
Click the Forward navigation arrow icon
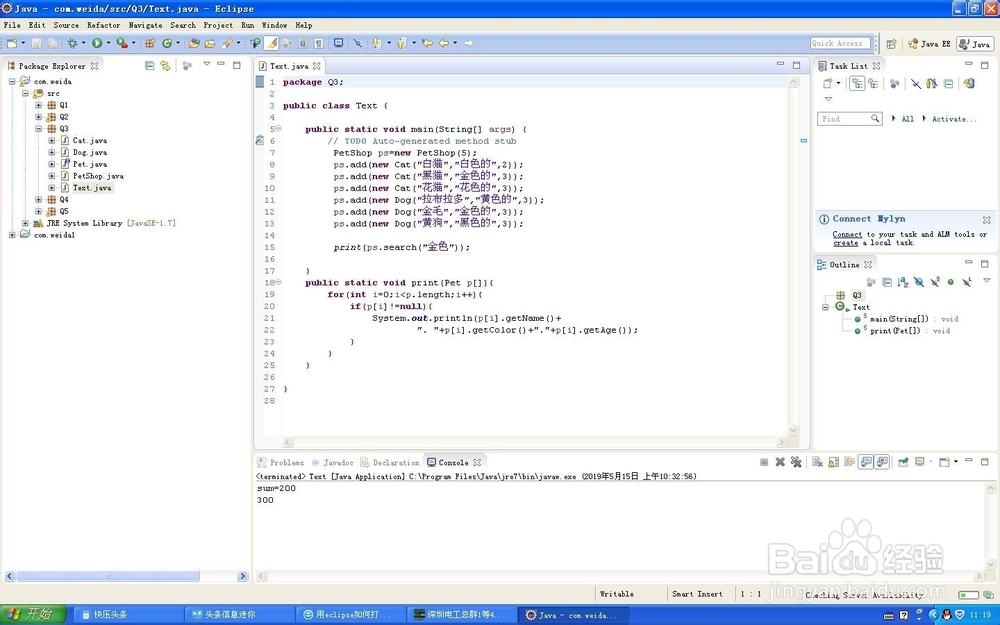[468, 43]
